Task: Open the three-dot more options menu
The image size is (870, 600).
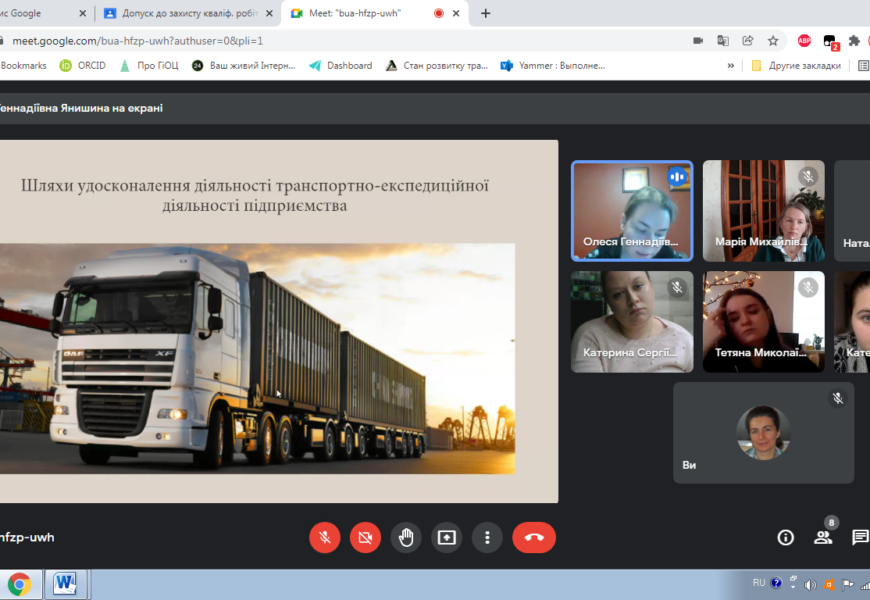Action: coord(487,537)
